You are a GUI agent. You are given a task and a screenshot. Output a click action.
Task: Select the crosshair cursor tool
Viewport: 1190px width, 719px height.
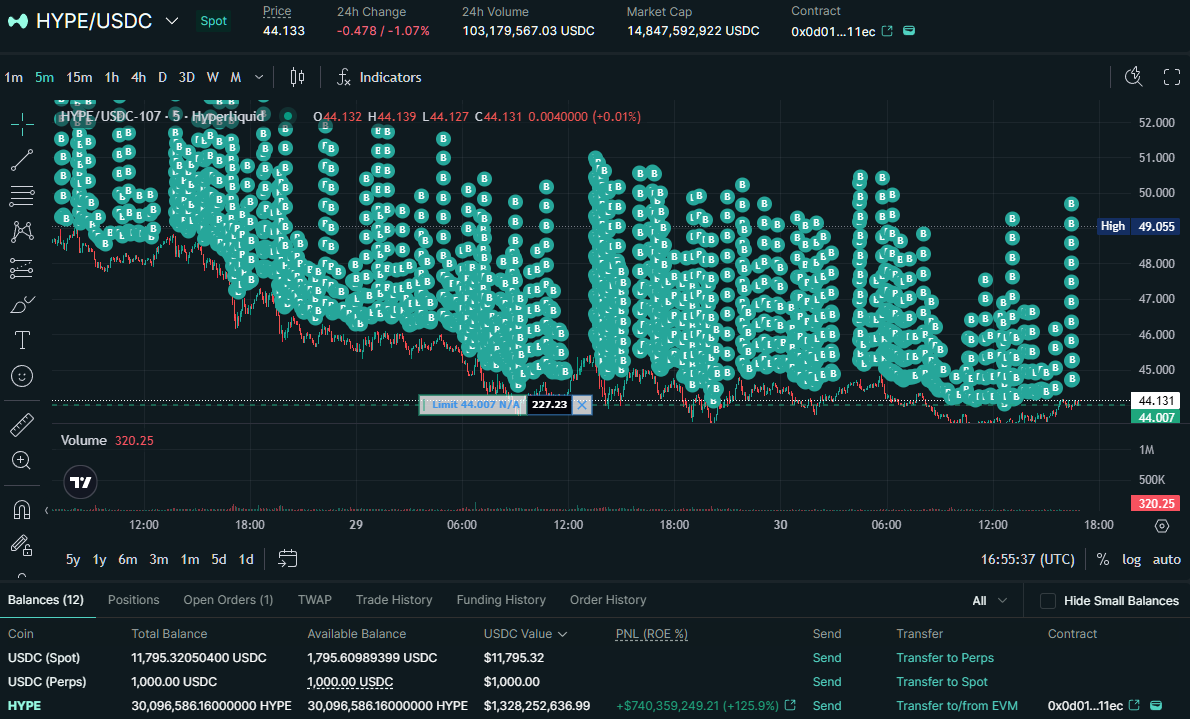tap(22, 124)
